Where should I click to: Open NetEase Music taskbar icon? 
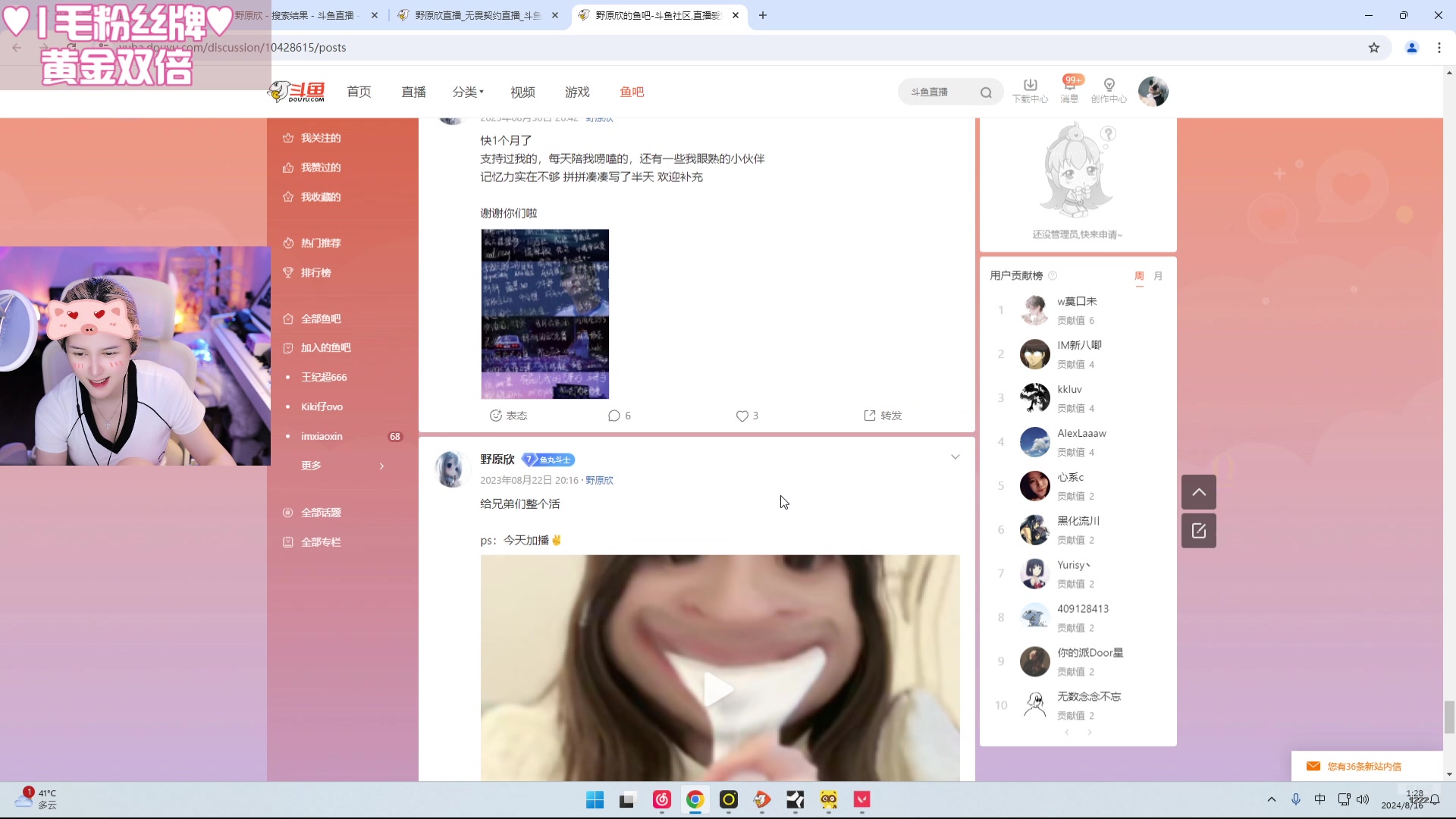(x=662, y=800)
